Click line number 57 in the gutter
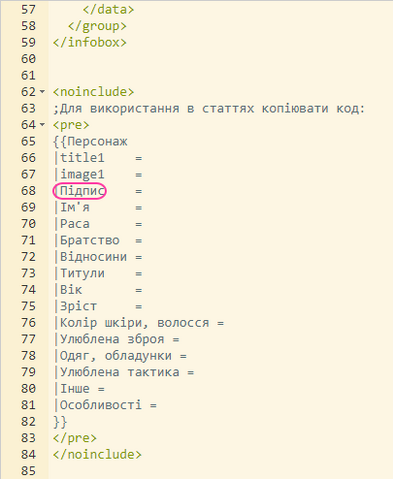This screenshot has height=479, width=393. point(28,9)
